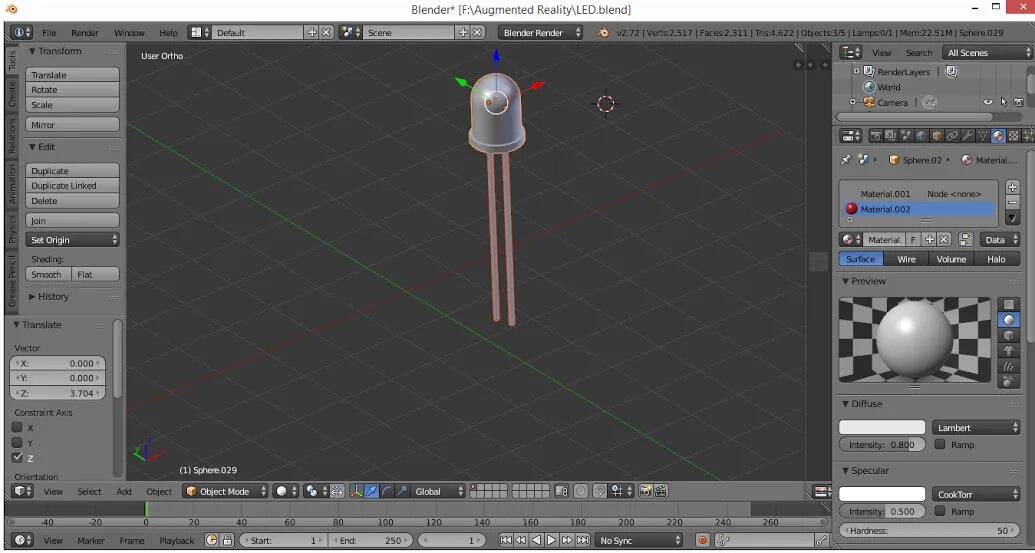
Task: Open the Object properties tab (cube icon)
Action: (937, 136)
